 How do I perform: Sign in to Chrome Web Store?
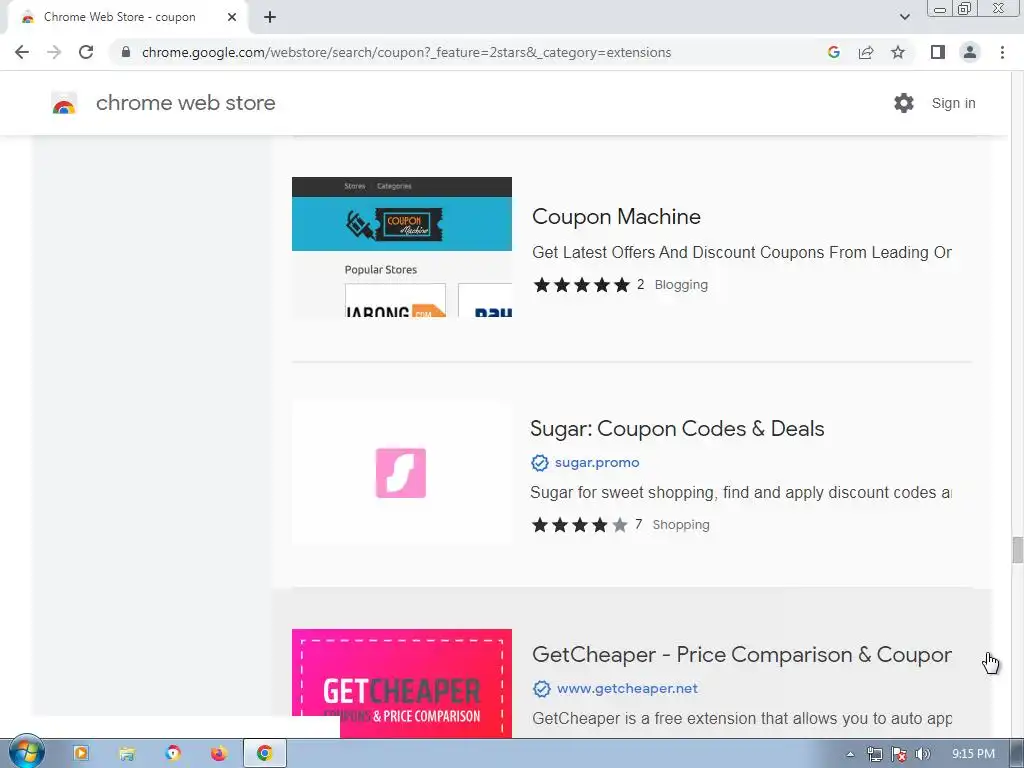953,103
